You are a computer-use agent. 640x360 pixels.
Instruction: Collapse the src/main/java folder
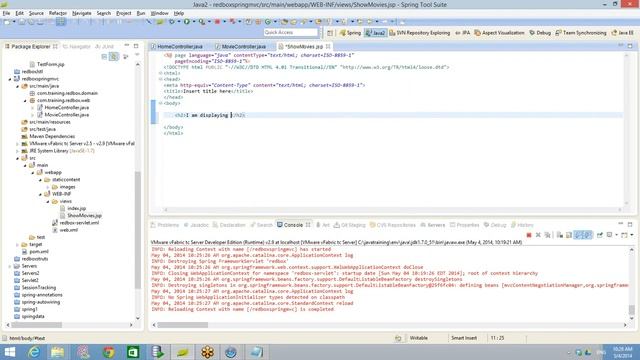(18, 87)
